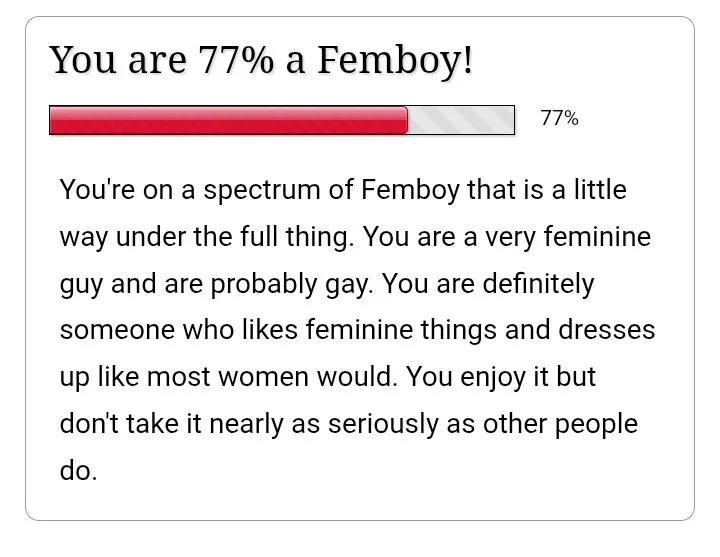720x557 pixels.
Task: Click the word "definitely" in result text
Action: [x=538, y=283]
